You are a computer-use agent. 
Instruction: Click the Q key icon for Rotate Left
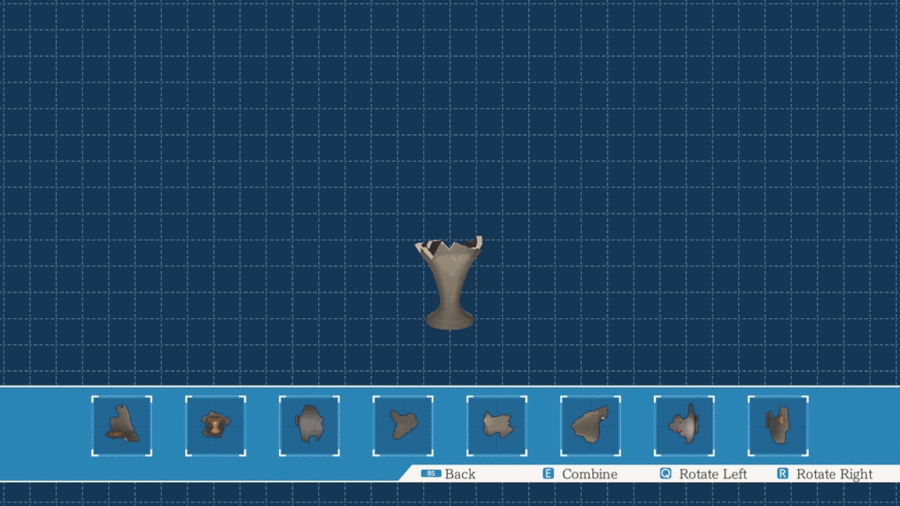(x=665, y=473)
